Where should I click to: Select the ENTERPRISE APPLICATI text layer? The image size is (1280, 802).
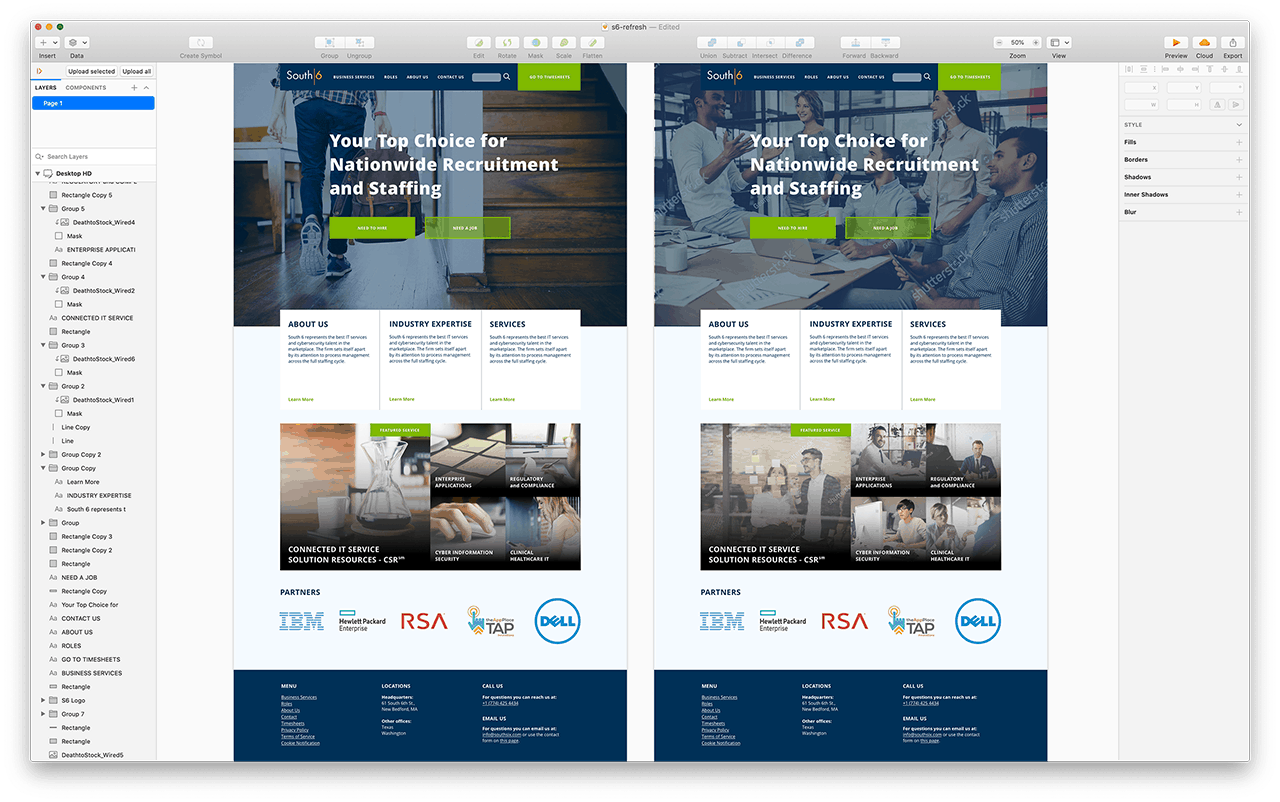click(94, 250)
